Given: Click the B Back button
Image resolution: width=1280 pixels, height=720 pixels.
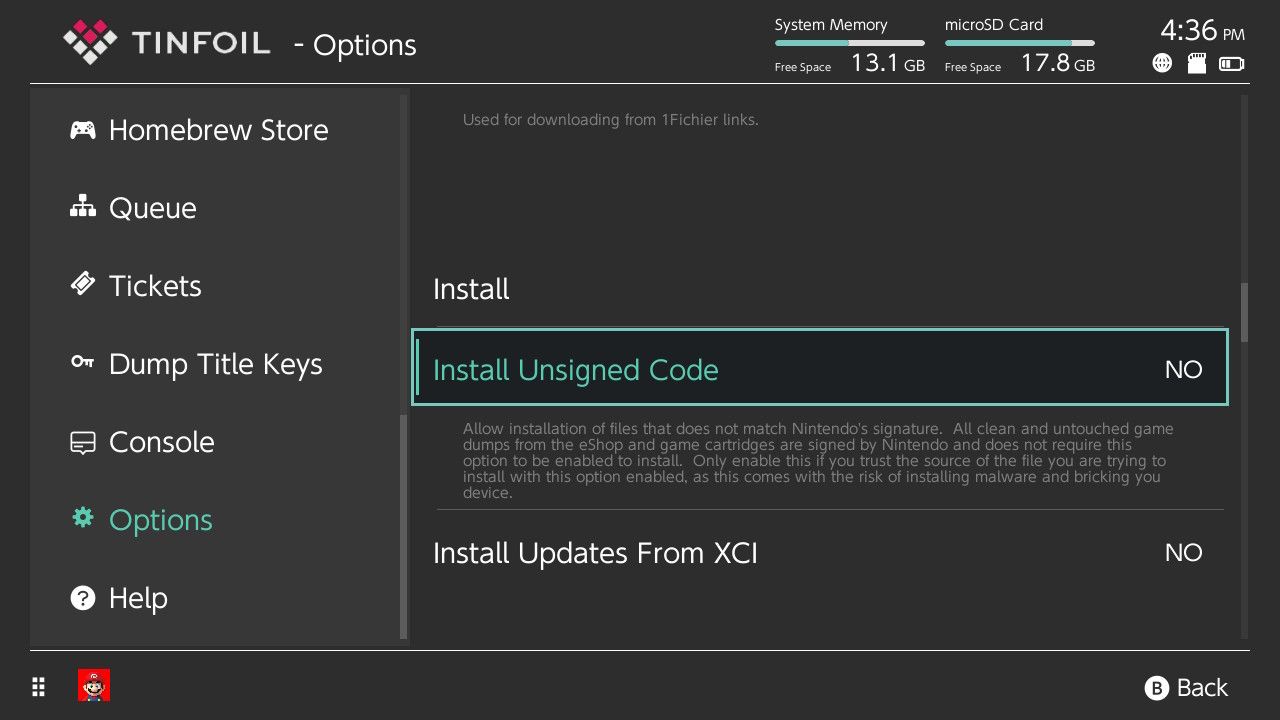Looking at the screenshot, I should [1186, 688].
